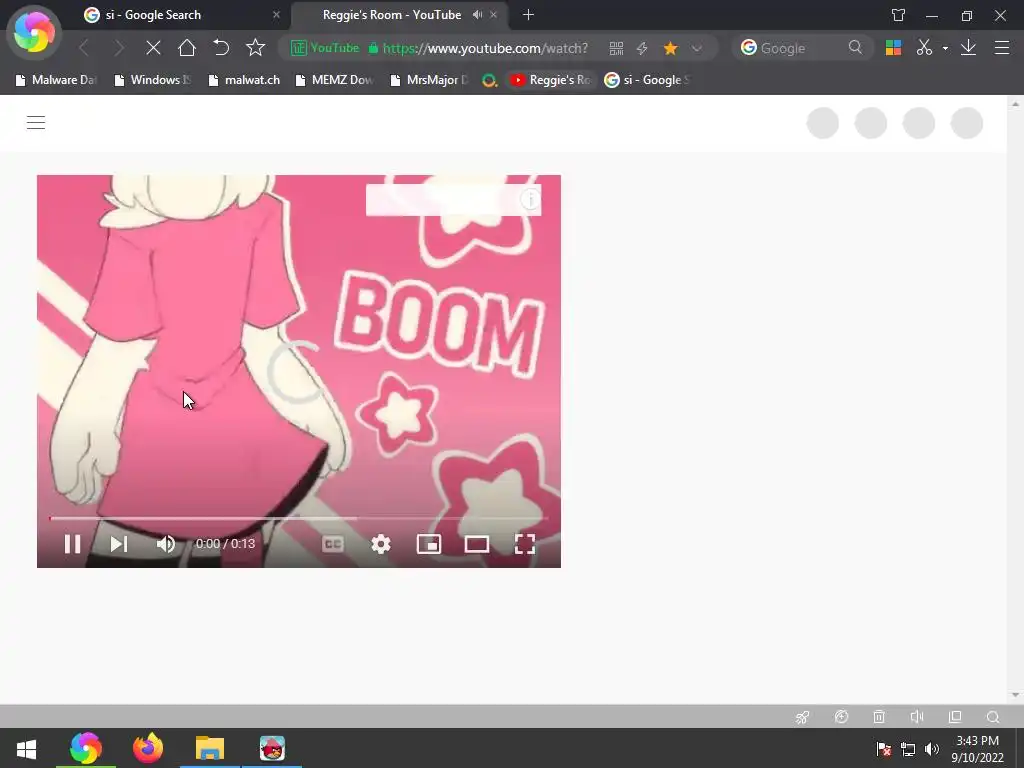Mute the video player volume
Screen dimensions: 1024x768
point(166,543)
